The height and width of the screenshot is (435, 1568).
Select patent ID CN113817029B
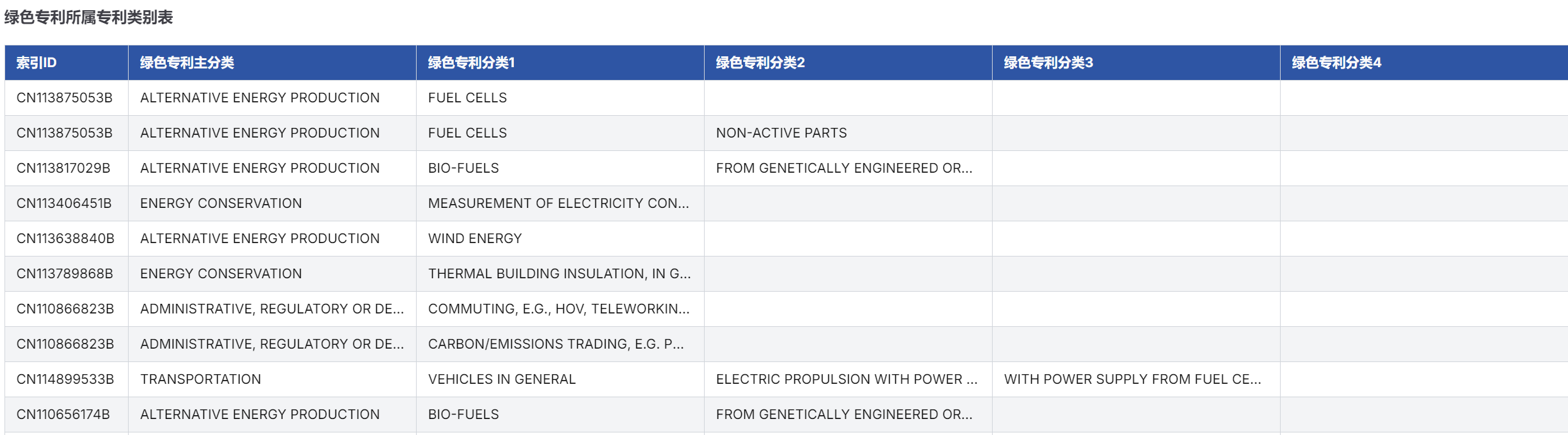click(63, 168)
